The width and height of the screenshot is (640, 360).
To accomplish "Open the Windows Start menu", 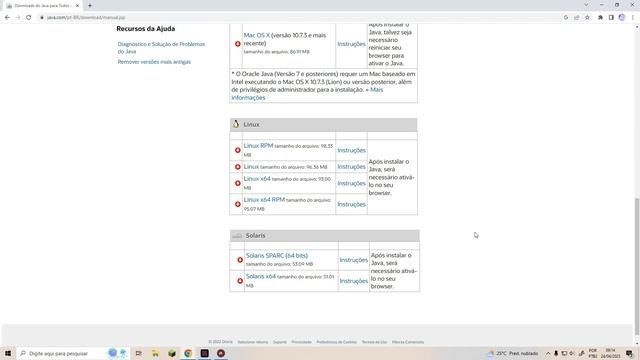I will [x=8, y=353].
